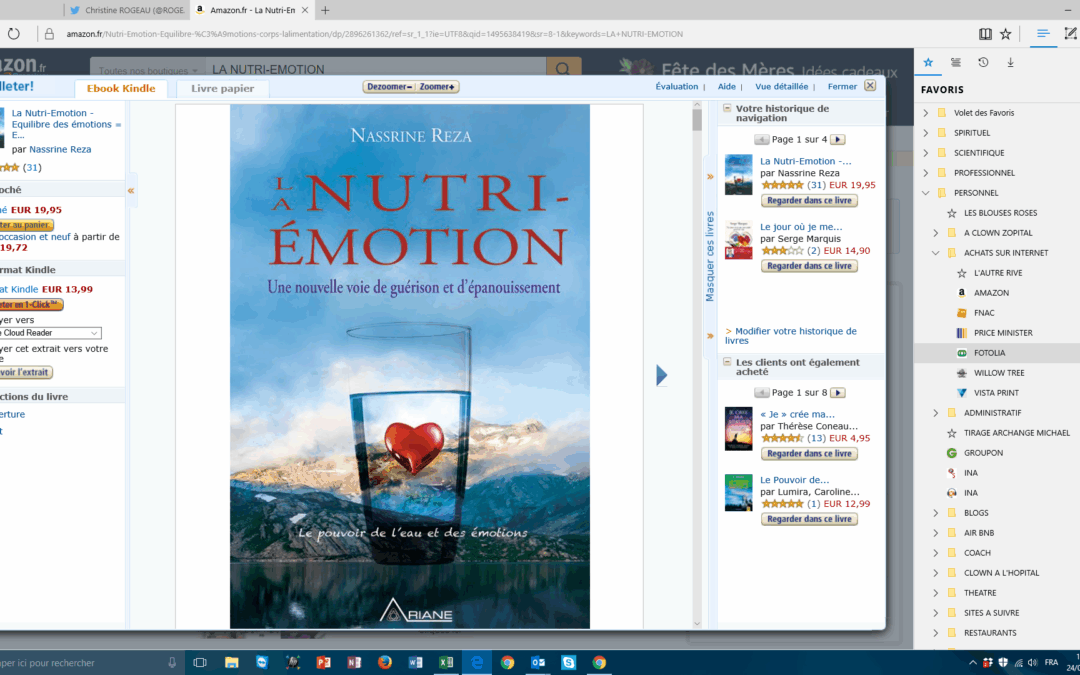1080x675 pixels.
Task: Regarder dans ce livre for Thérèse Coneau
Action: 809,454
